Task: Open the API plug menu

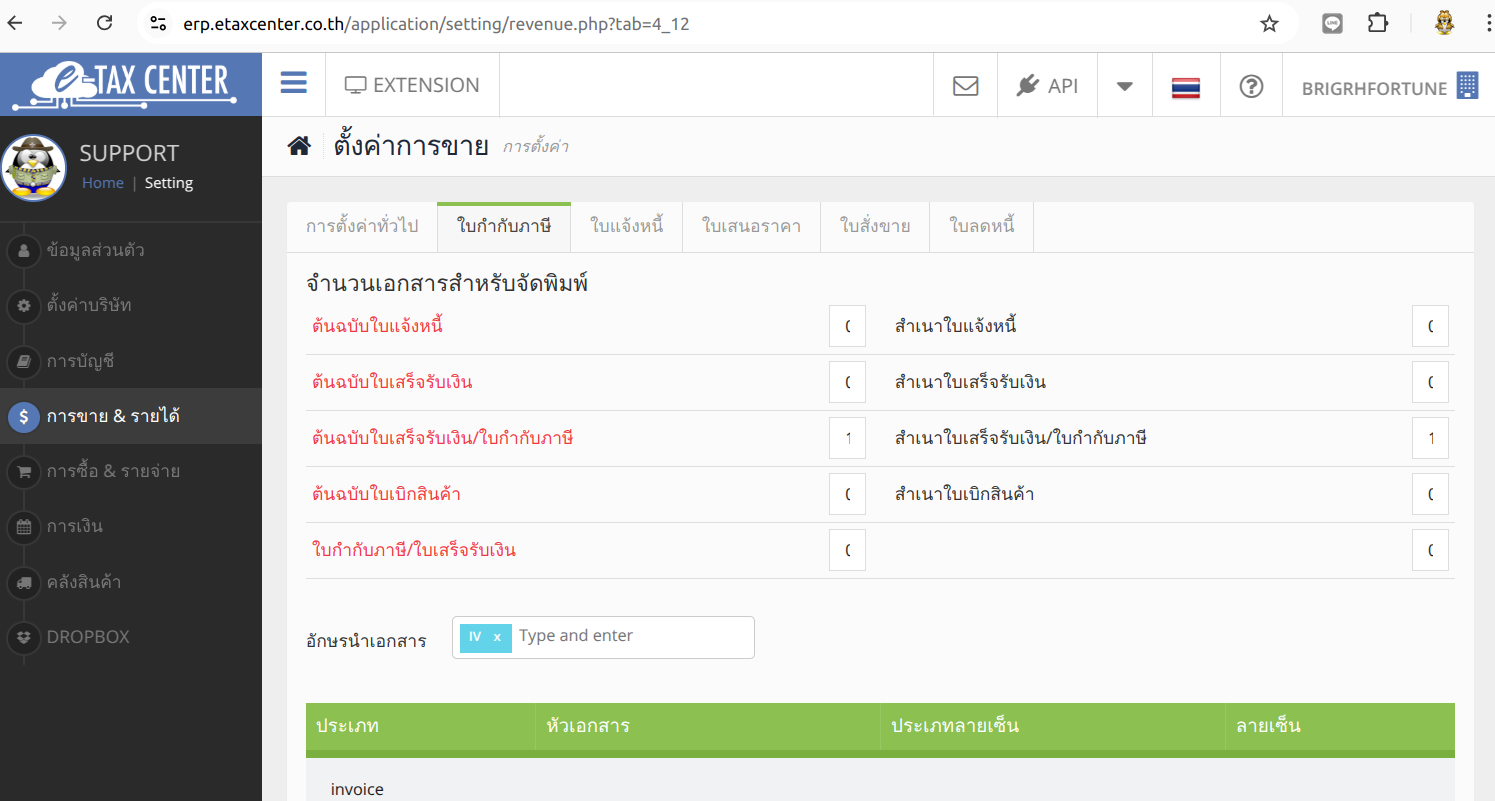Action: pos(1047,86)
